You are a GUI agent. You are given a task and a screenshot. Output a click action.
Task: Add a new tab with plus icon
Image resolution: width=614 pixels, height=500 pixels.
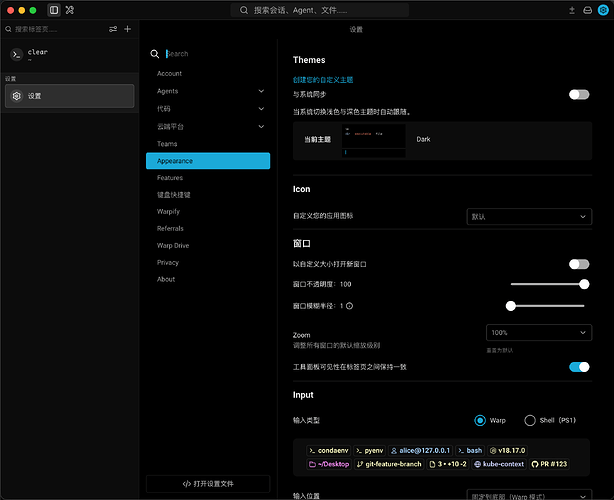tap(128, 29)
